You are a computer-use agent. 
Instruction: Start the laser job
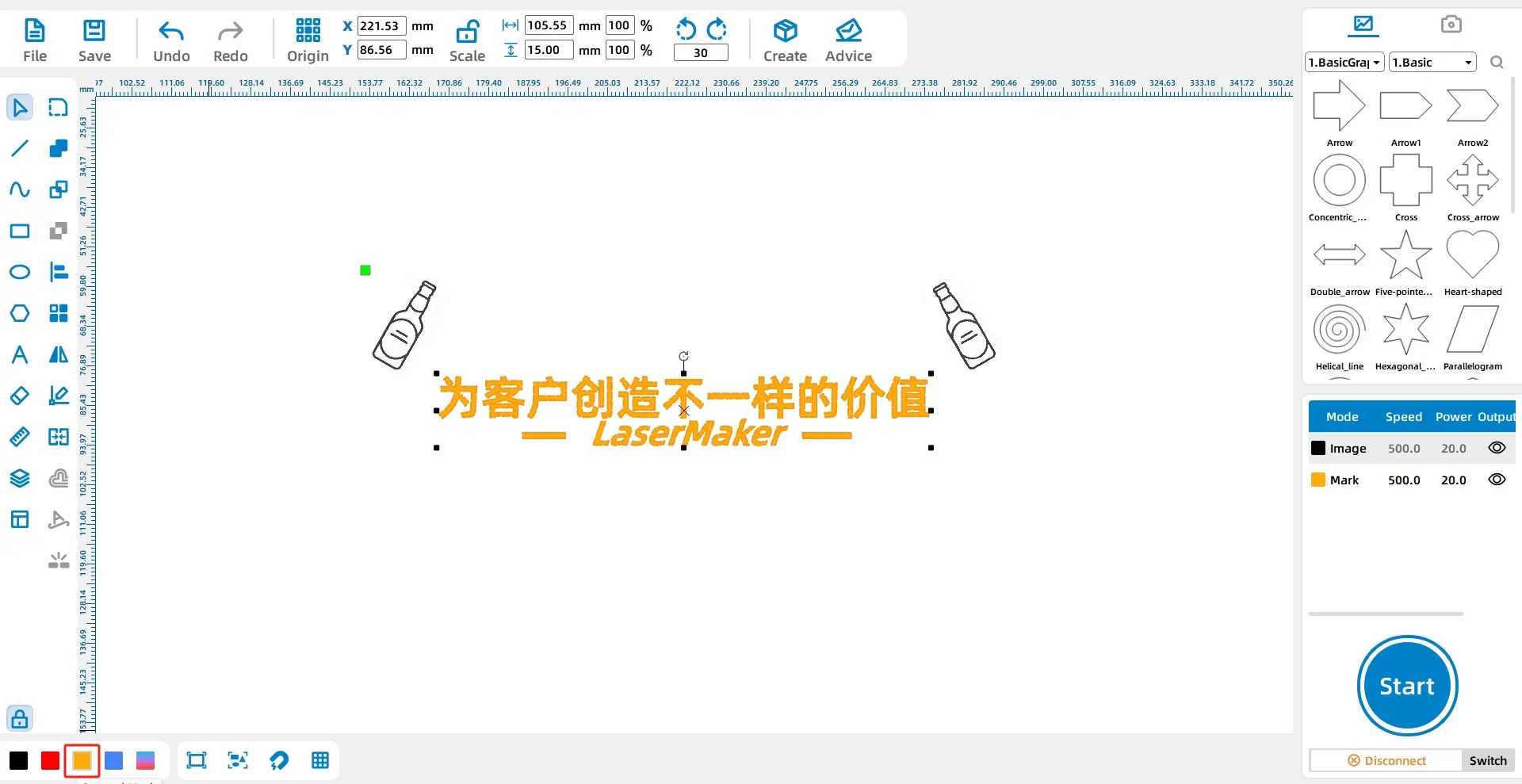click(x=1407, y=686)
